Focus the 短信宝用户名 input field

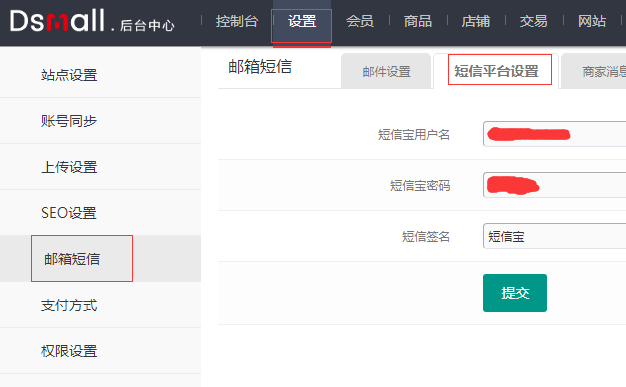pos(555,134)
